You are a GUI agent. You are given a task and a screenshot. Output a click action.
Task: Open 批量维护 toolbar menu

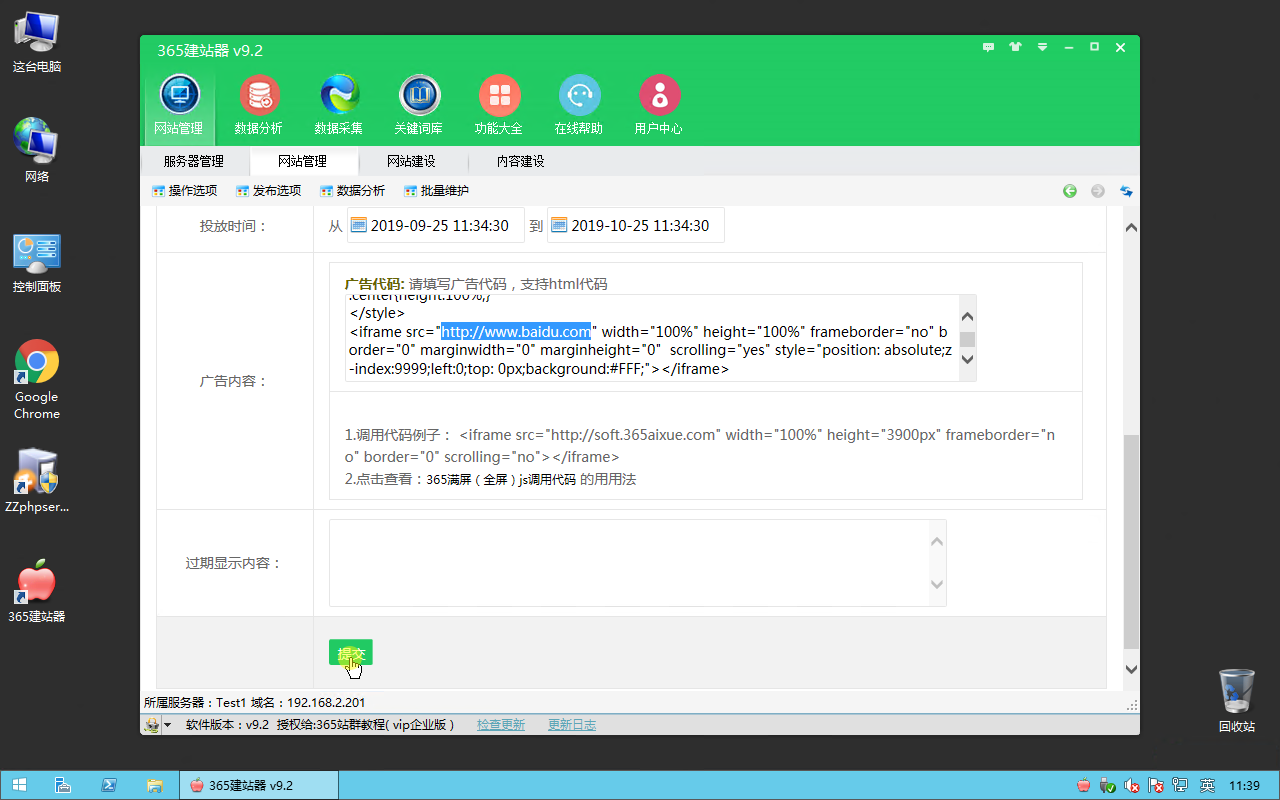point(436,191)
